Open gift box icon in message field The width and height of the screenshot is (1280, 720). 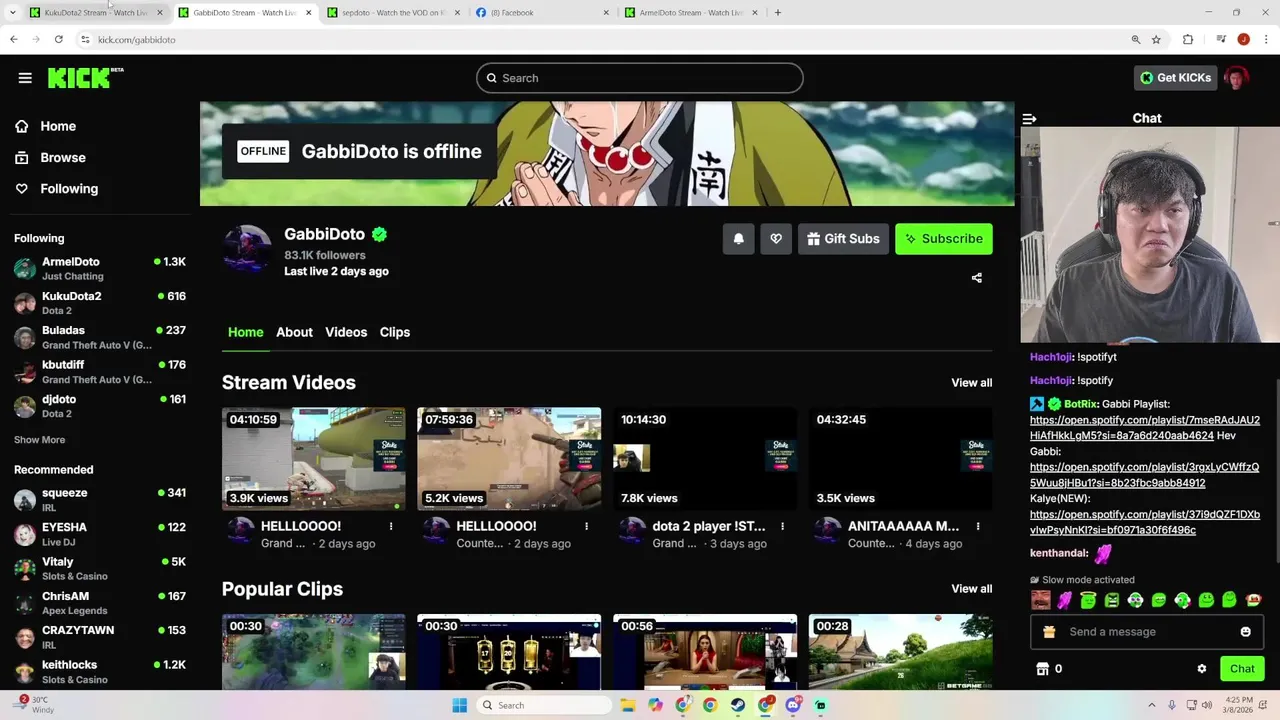[x=1049, y=632]
